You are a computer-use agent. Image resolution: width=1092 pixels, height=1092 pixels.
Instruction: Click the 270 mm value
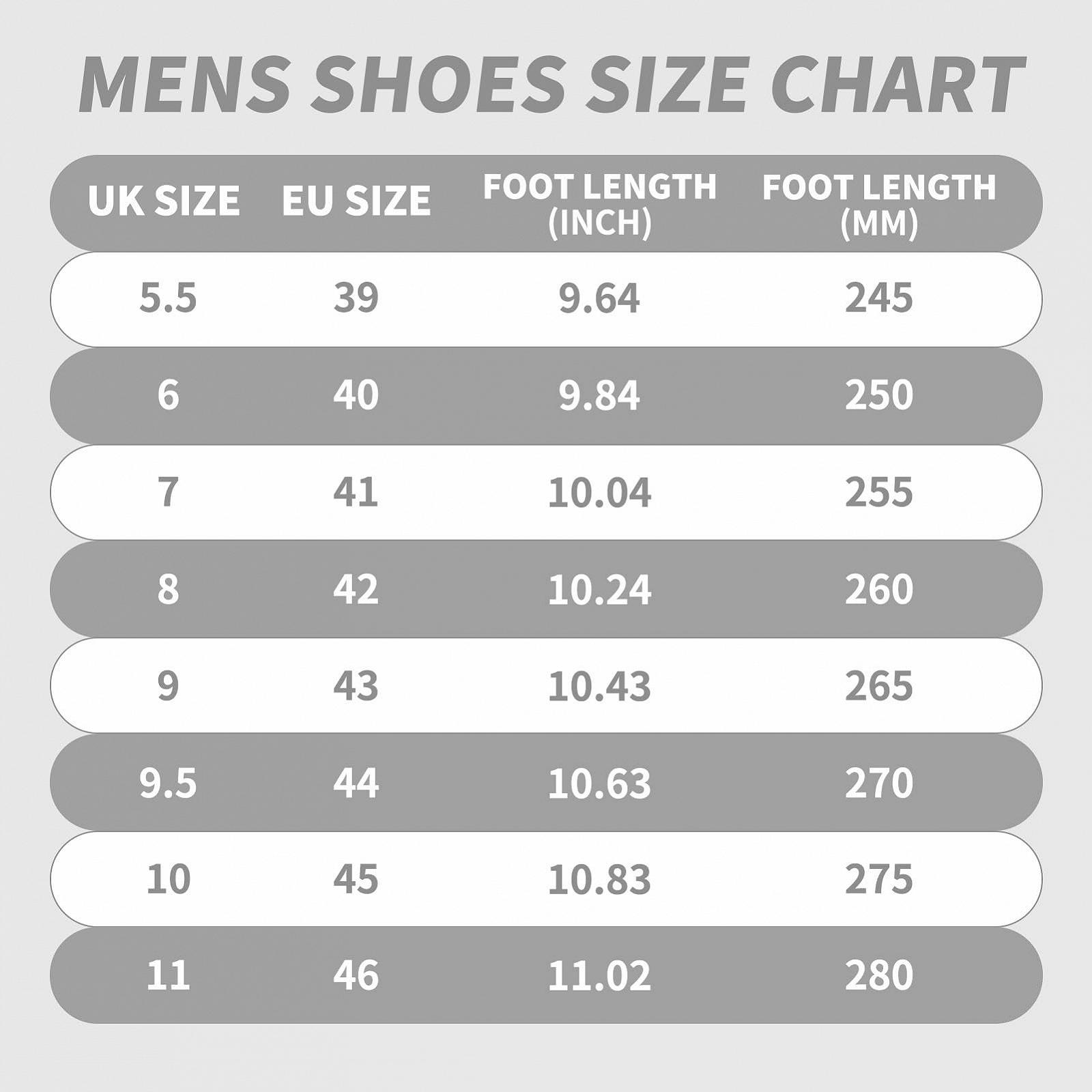tap(879, 783)
